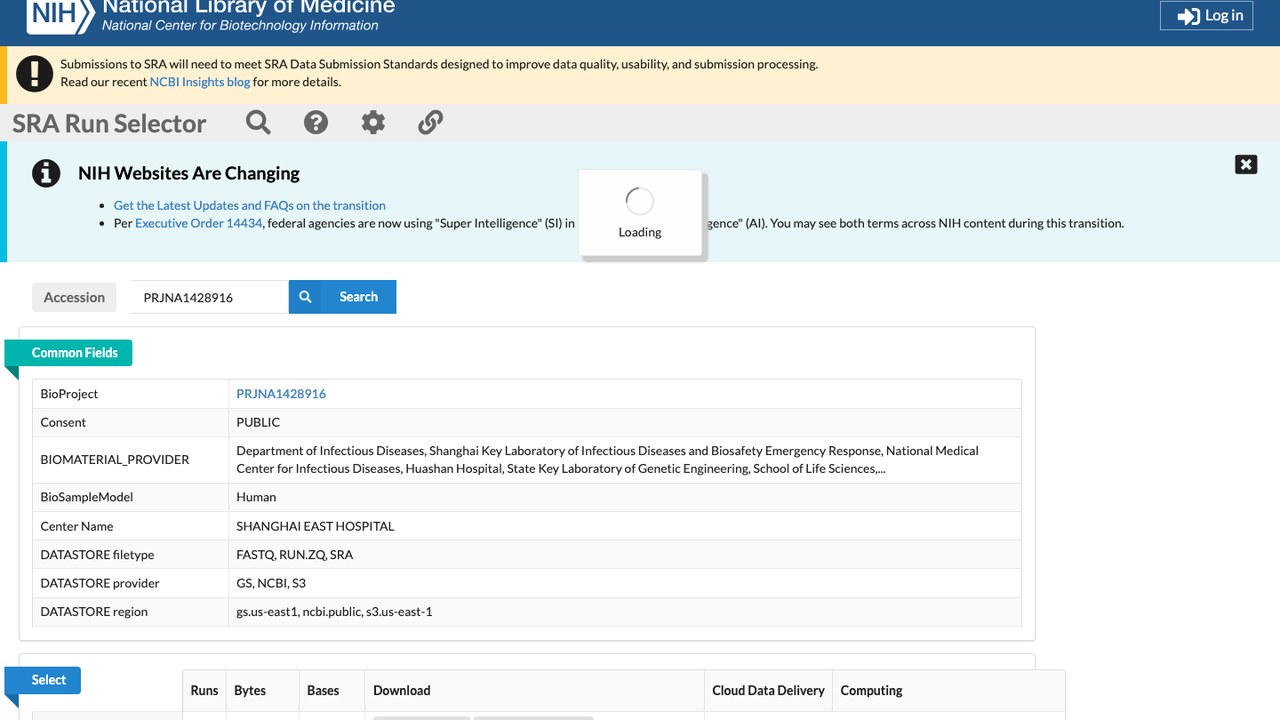
Task: Open the settings gear icon
Action: (x=373, y=122)
